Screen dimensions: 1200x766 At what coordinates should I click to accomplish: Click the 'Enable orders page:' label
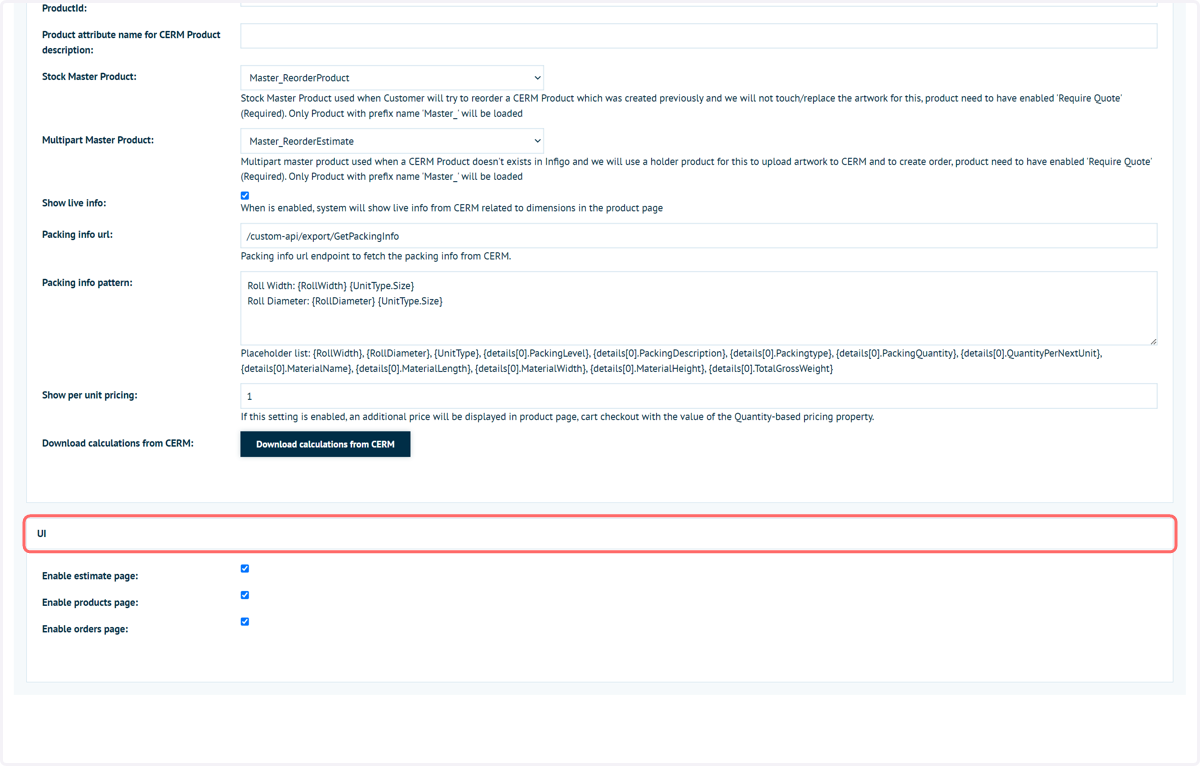point(85,629)
